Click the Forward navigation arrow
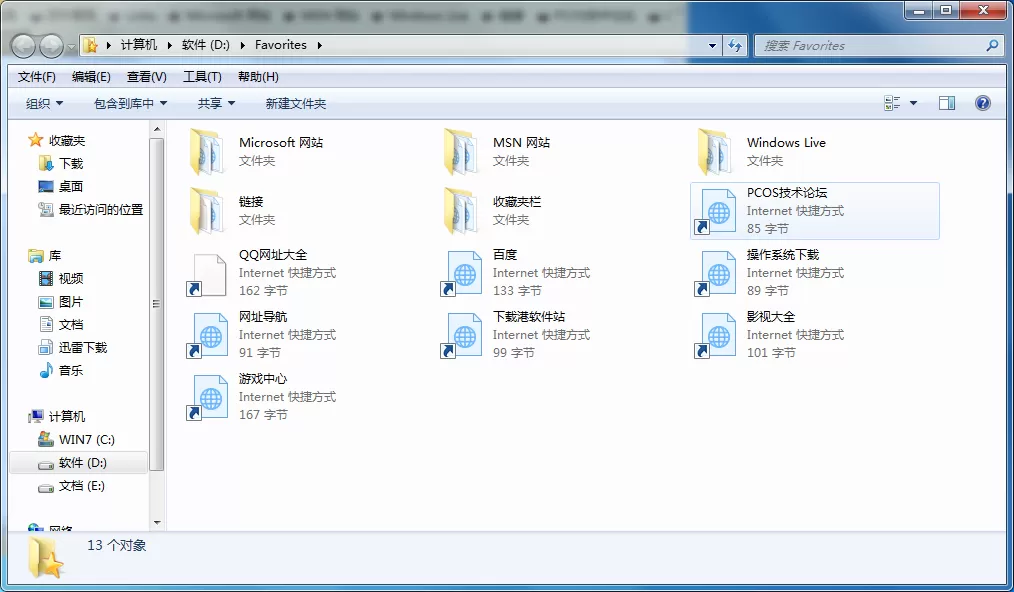 pyautogui.click(x=52, y=46)
